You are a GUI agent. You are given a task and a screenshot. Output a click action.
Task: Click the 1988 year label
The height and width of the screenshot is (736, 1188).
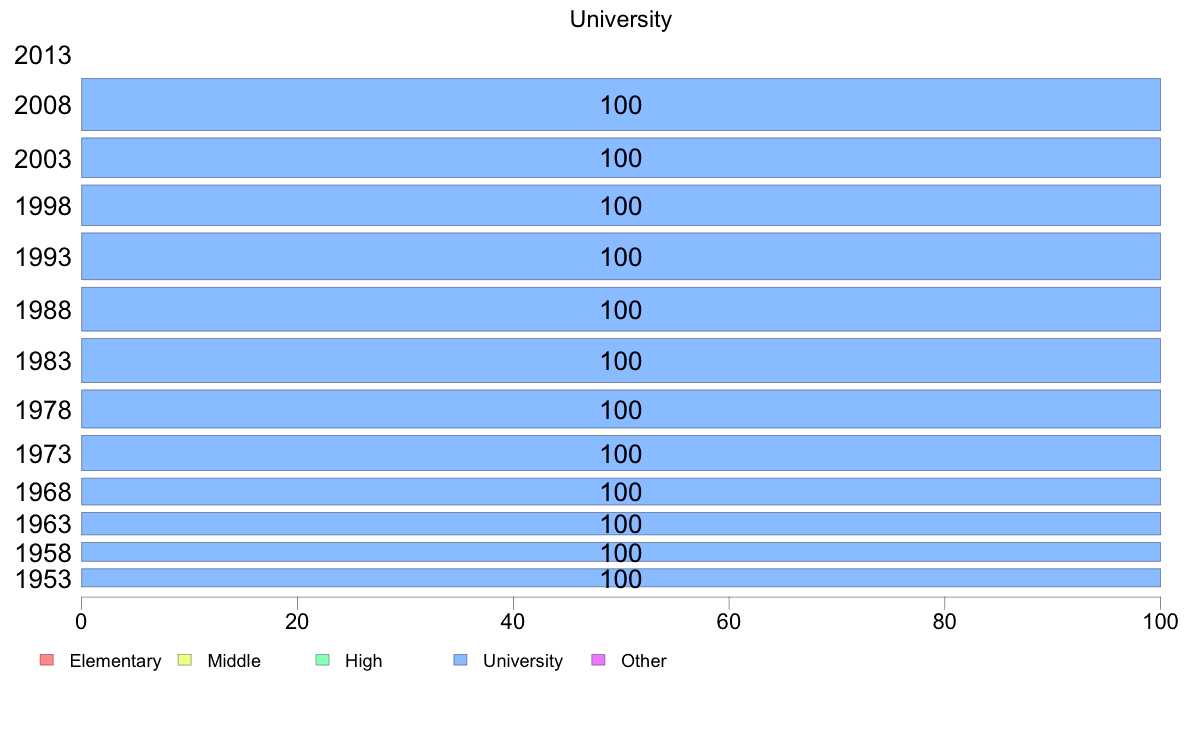pyautogui.click(x=42, y=310)
